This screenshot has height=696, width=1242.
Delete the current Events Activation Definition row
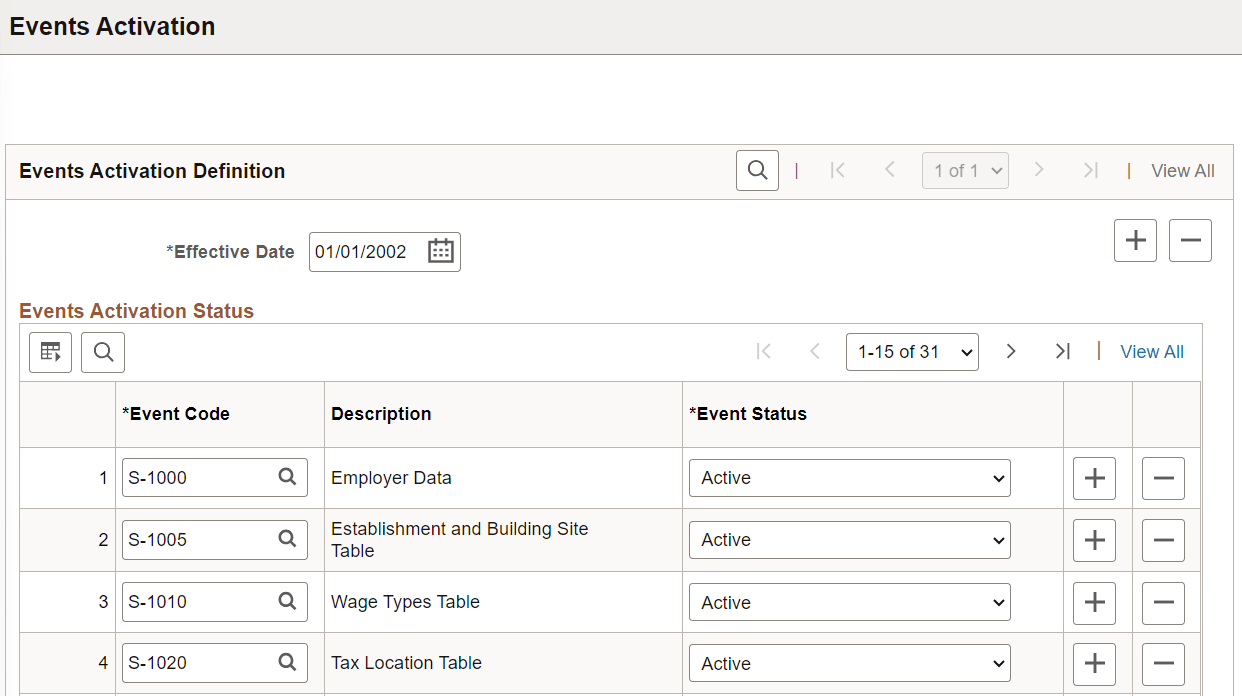[x=1190, y=240]
